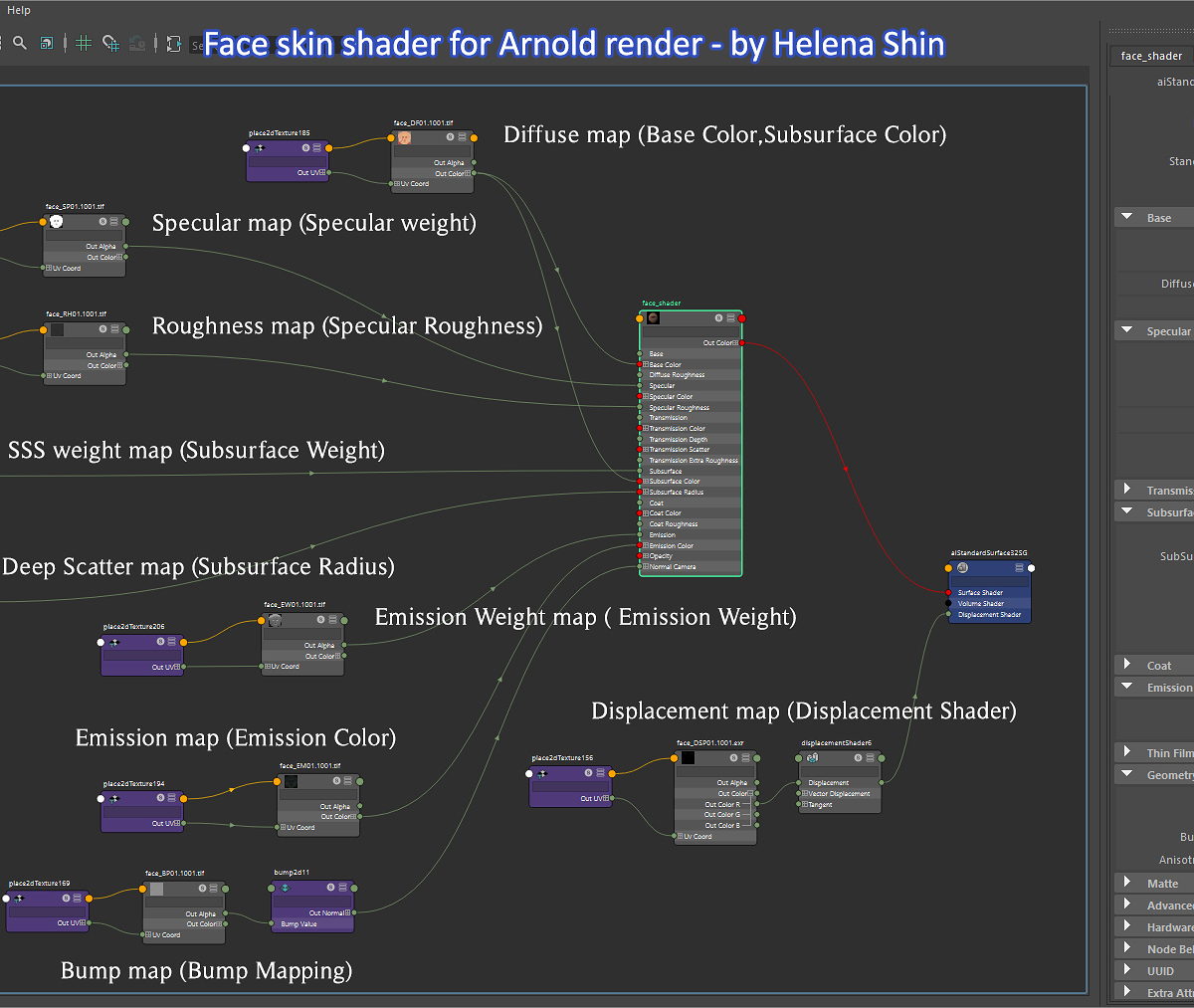Click the face_EW01.1001.tif texture thumbnail
Image resolution: width=1194 pixels, height=1008 pixels.
click(x=276, y=620)
